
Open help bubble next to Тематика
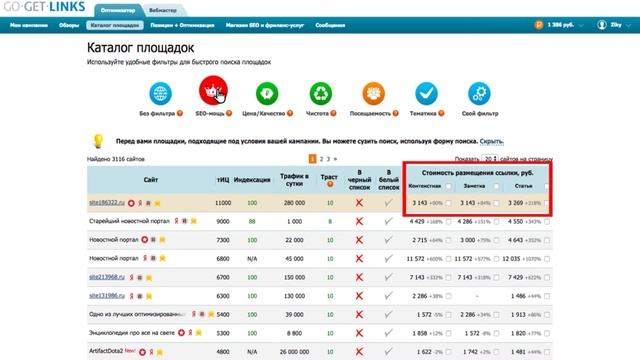click(441, 113)
